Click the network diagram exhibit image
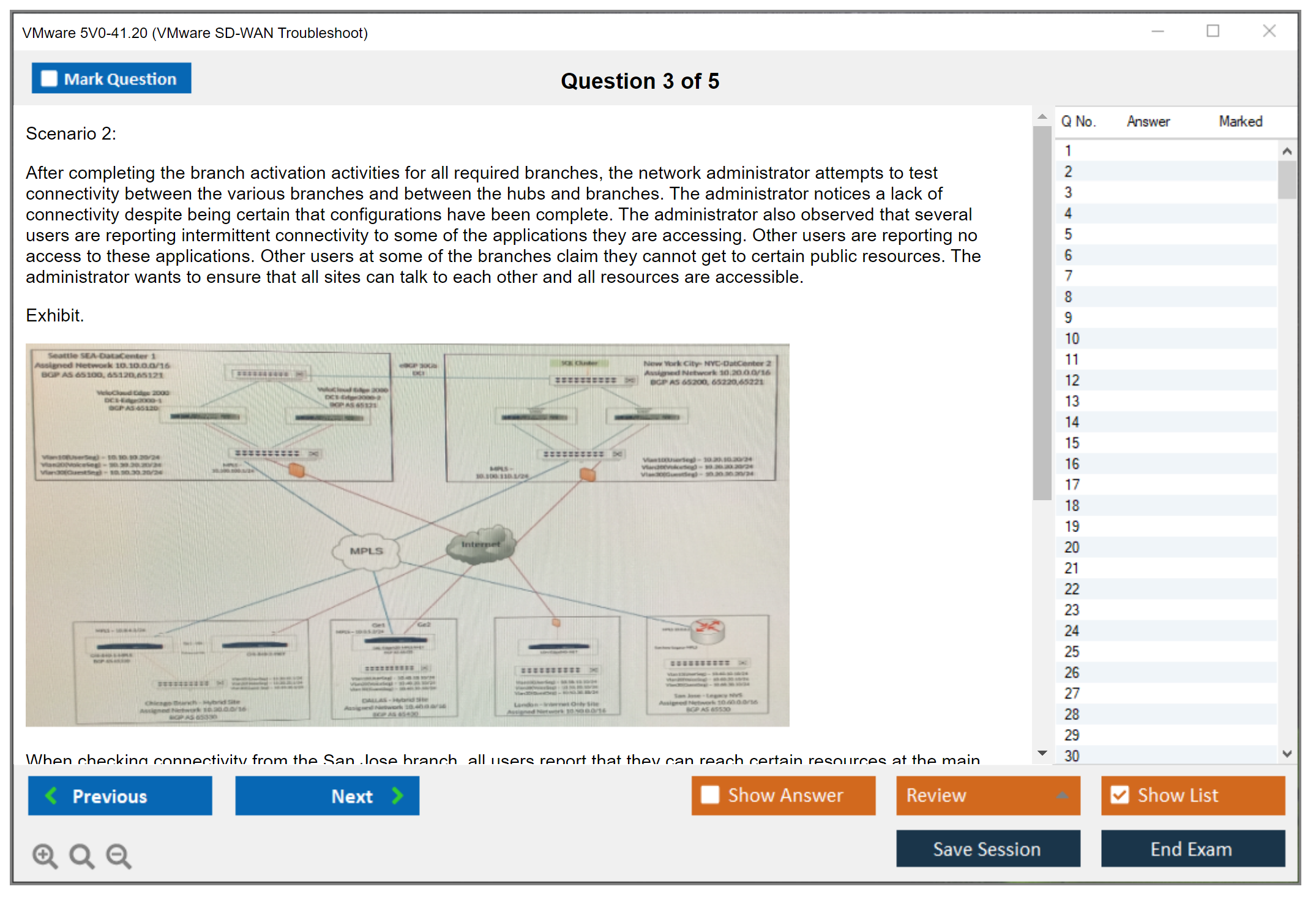Image resolution: width=1316 pixels, height=900 pixels. click(x=407, y=534)
